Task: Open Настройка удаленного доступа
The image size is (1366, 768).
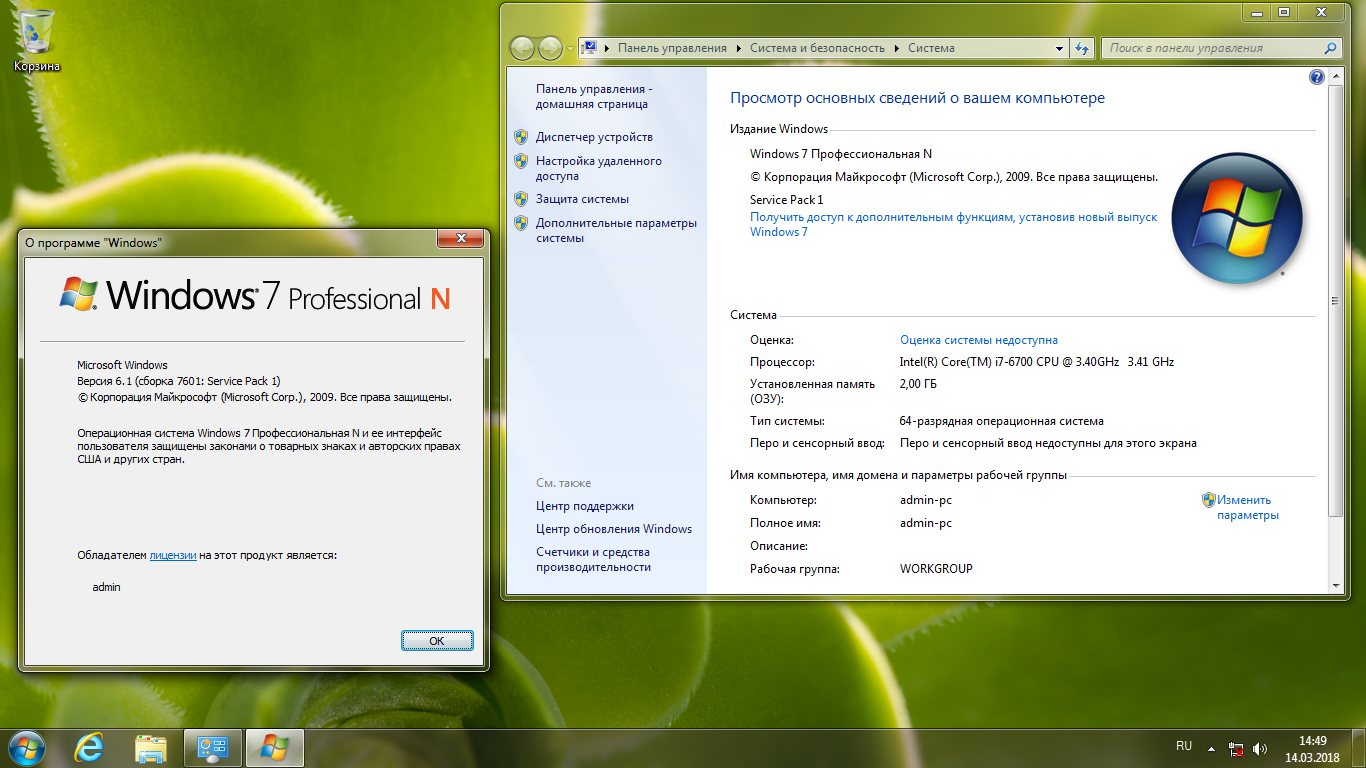Action: (598, 168)
